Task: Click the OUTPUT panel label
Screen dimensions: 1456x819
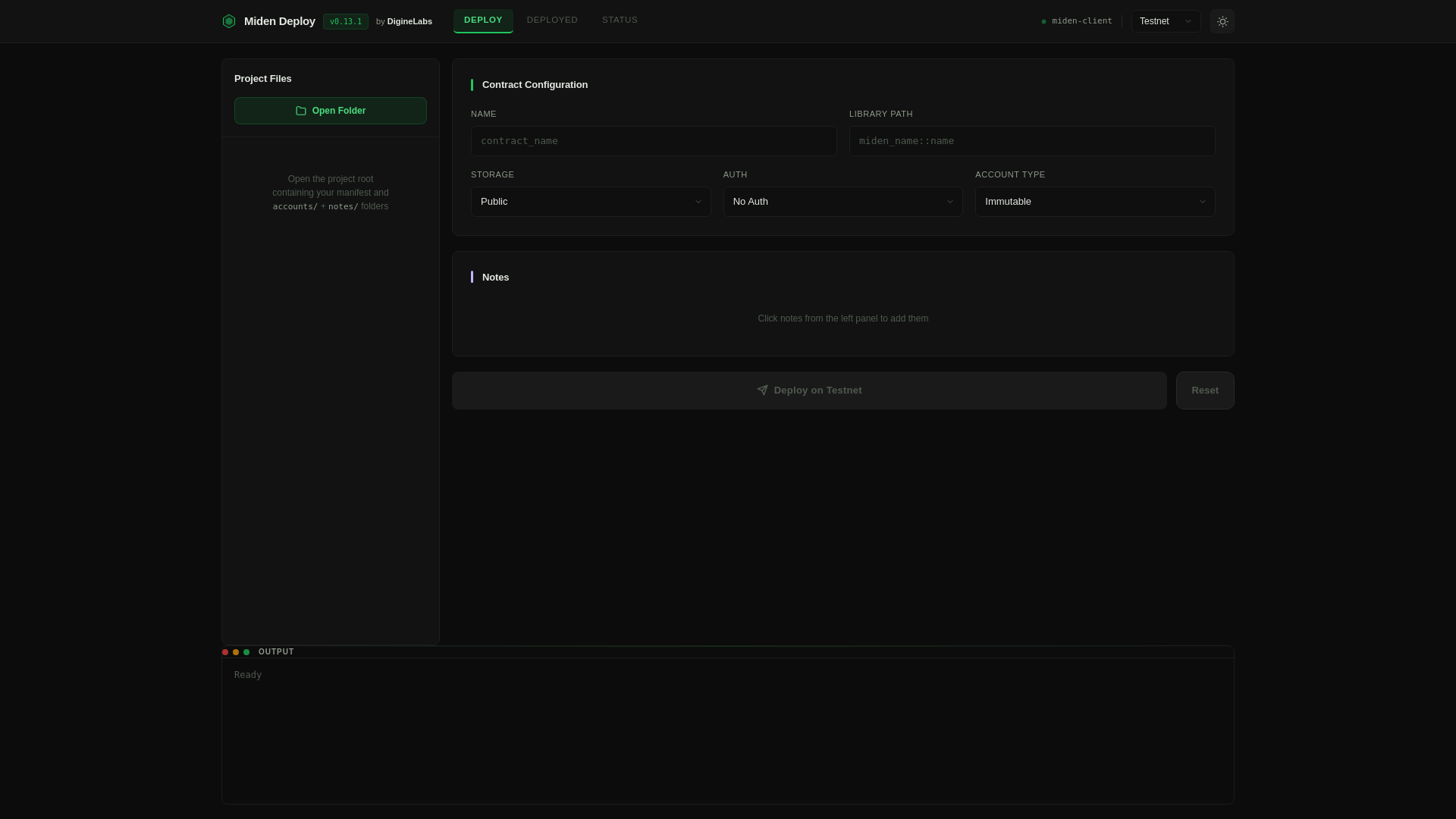Action: pos(276,652)
